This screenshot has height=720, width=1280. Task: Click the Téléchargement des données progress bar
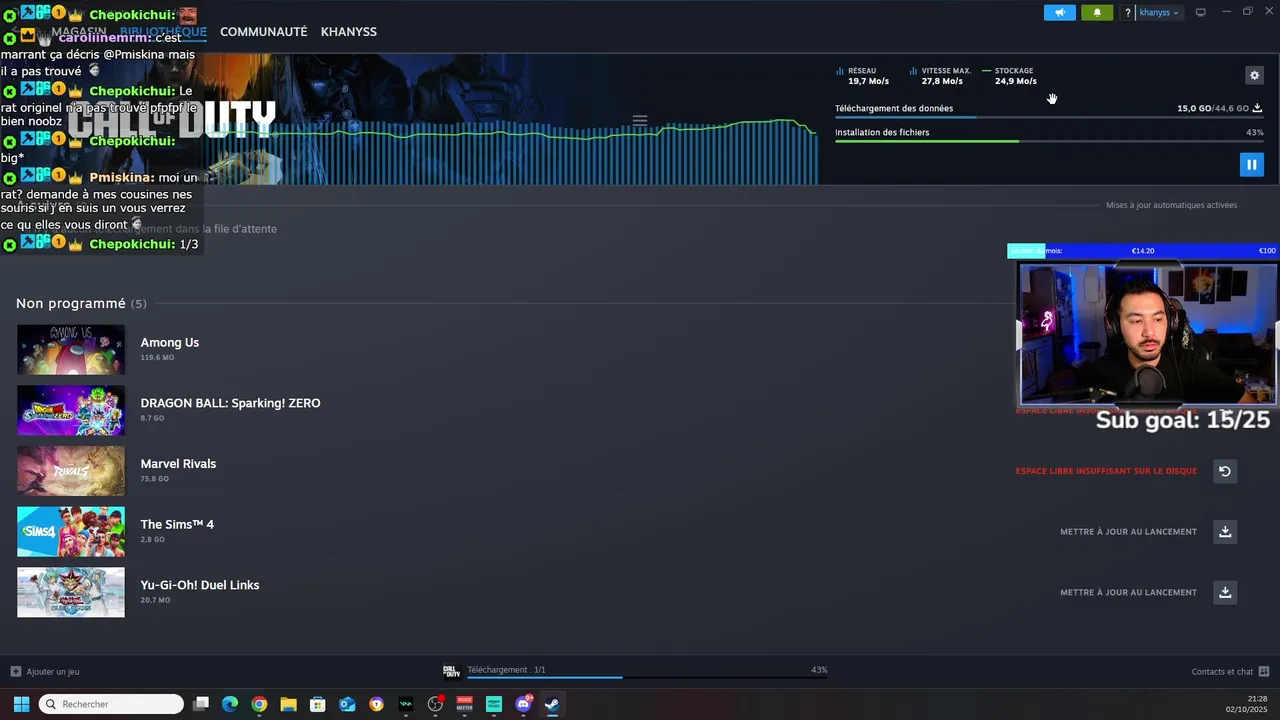click(1049, 118)
